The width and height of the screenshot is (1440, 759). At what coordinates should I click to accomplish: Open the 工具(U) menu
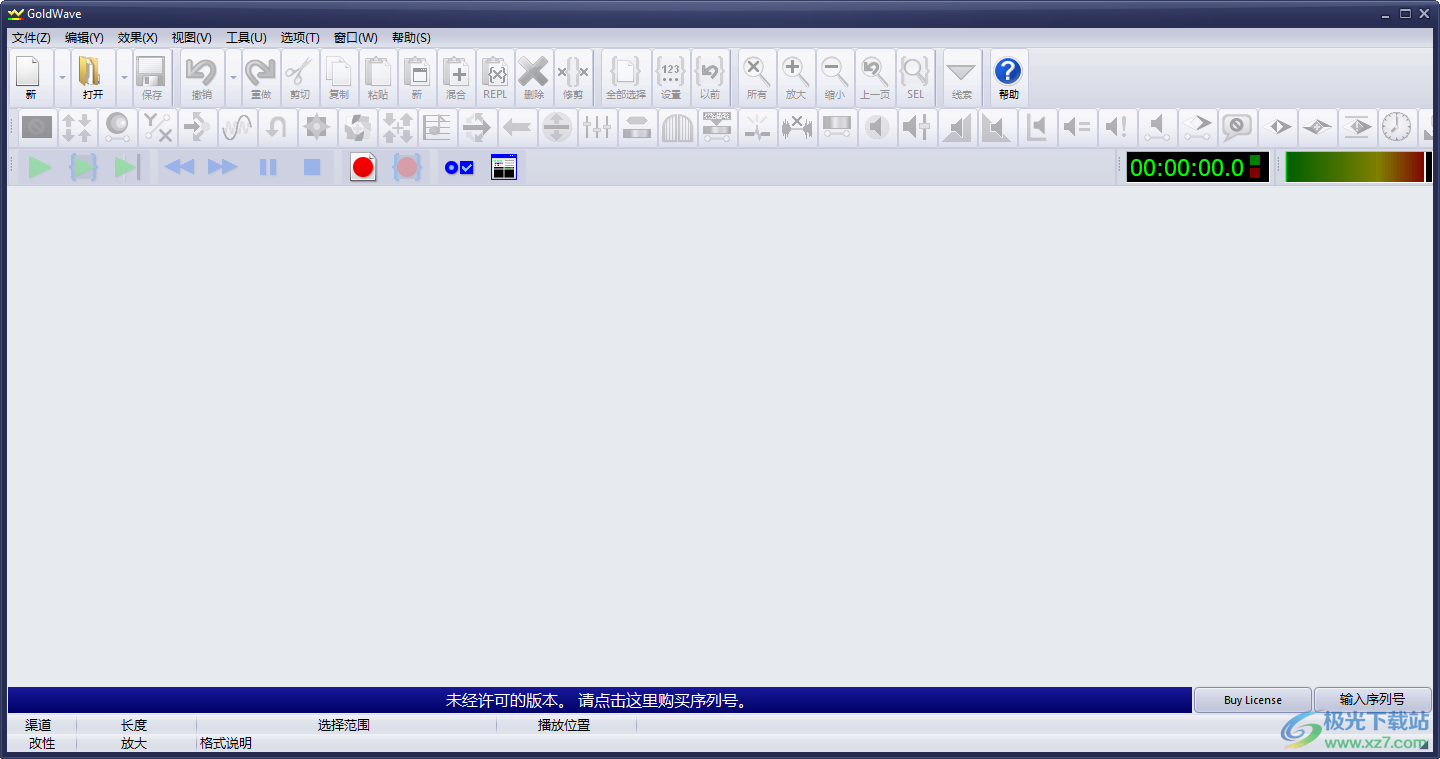246,38
